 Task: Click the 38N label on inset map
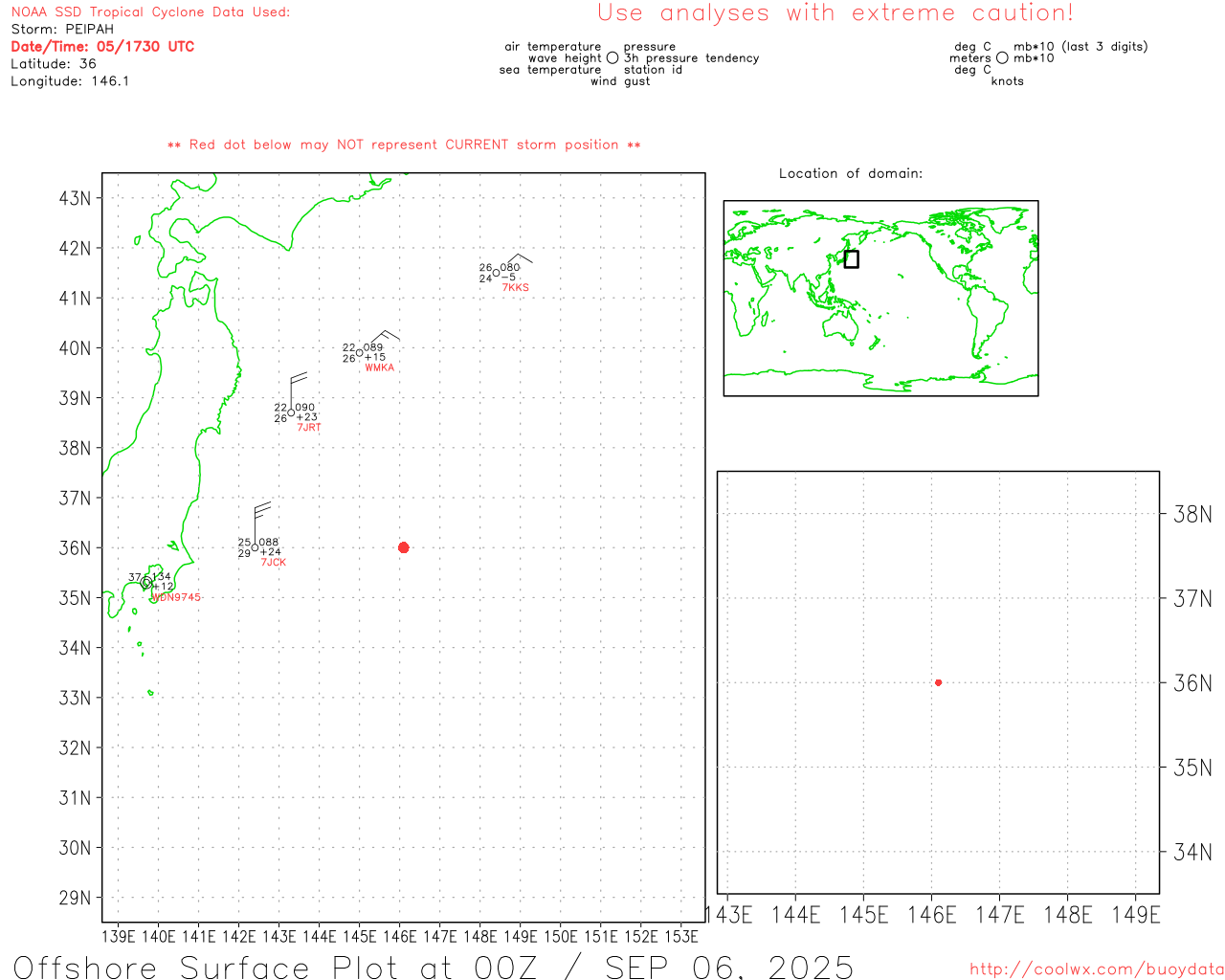(x=1192, y=514)
